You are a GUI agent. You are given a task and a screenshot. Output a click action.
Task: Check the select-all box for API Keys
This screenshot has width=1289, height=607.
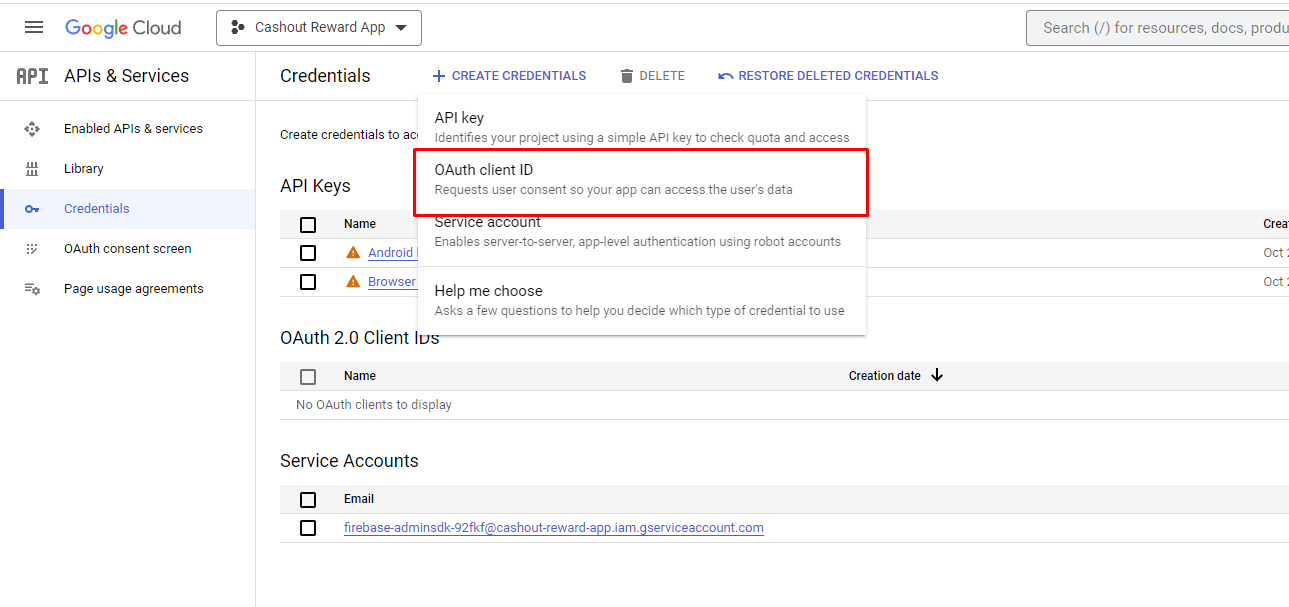point(308,225)
